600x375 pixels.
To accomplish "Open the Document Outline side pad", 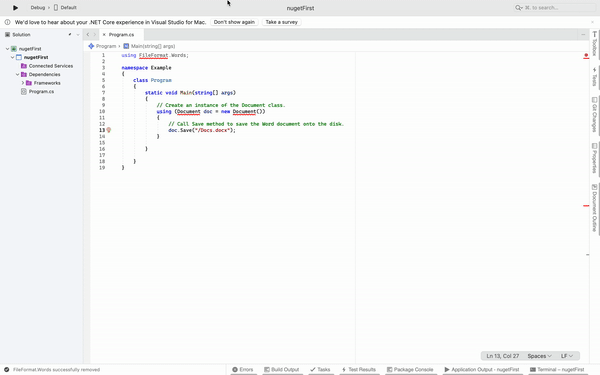I will [x=595, y=208].
